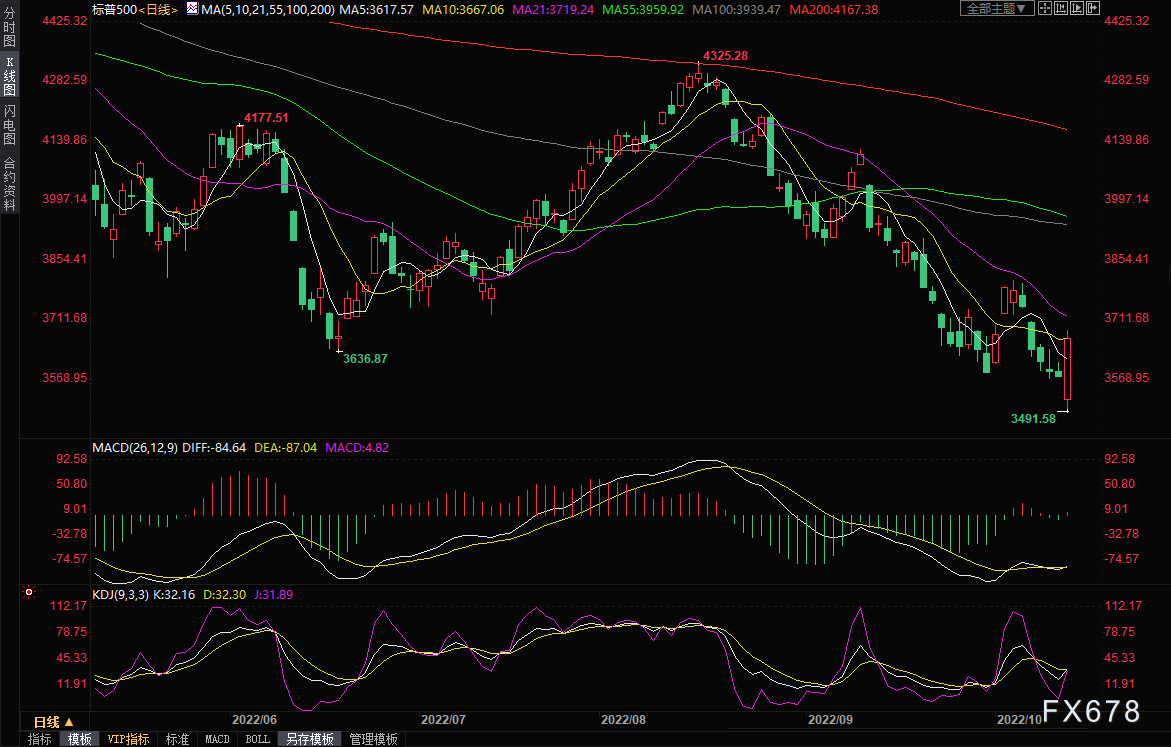The image size is (1171, 747).
Task: Click the <日线> period label in title
Action: coord(158,10)
